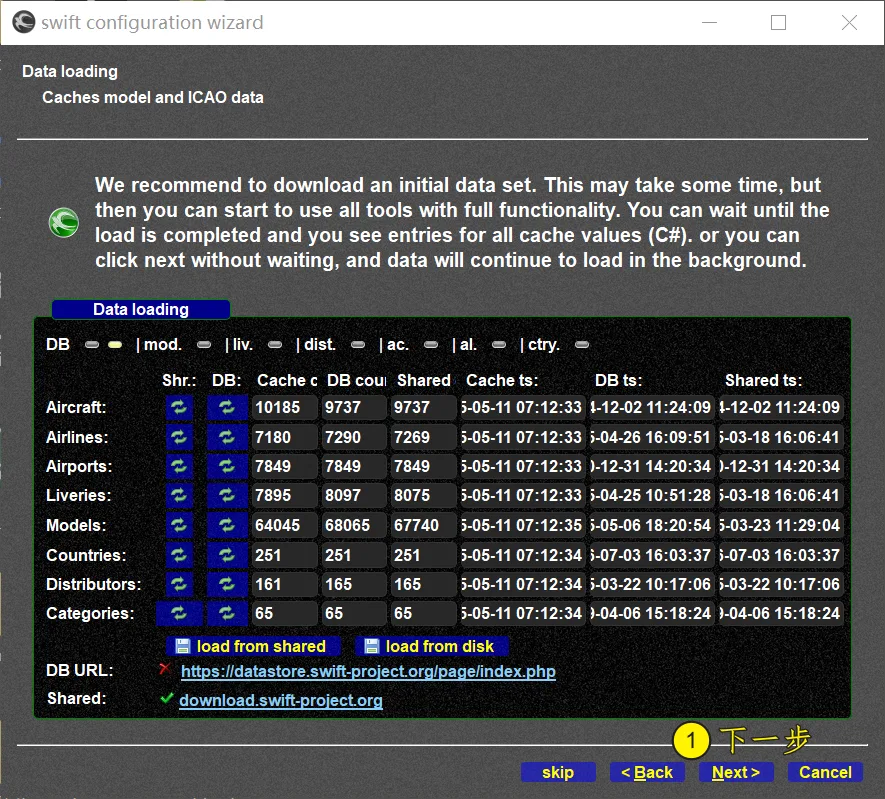Click the liv. status LED
Viewport: 885px width, 799px height.
click(x=275, y=345)
